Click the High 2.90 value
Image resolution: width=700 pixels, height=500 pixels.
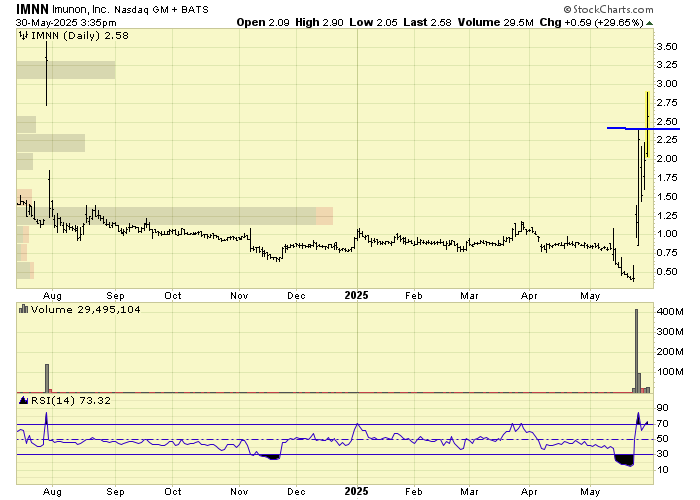(319, 22)
